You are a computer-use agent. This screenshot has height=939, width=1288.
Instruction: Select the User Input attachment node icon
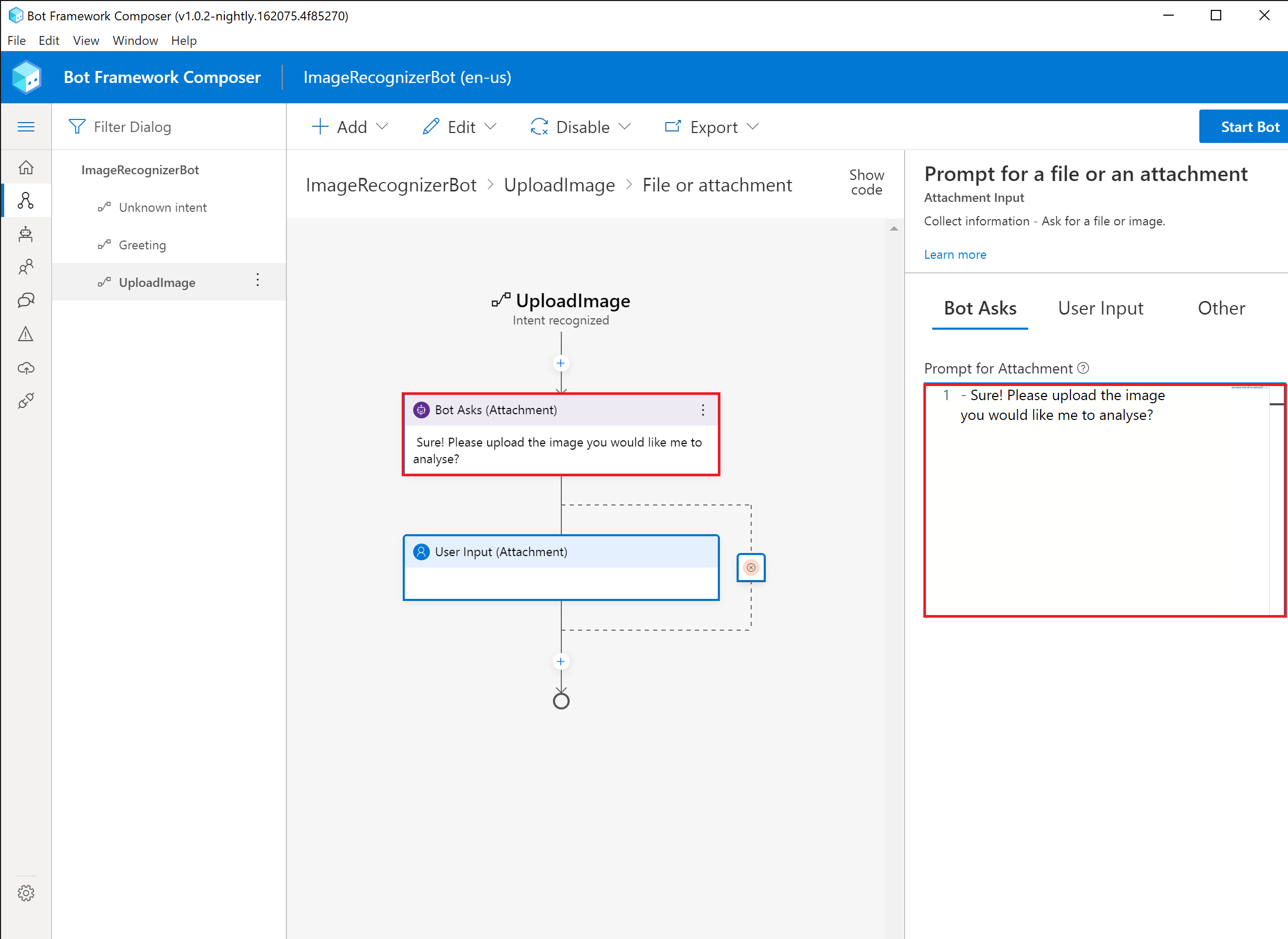(x=422, y=551)
